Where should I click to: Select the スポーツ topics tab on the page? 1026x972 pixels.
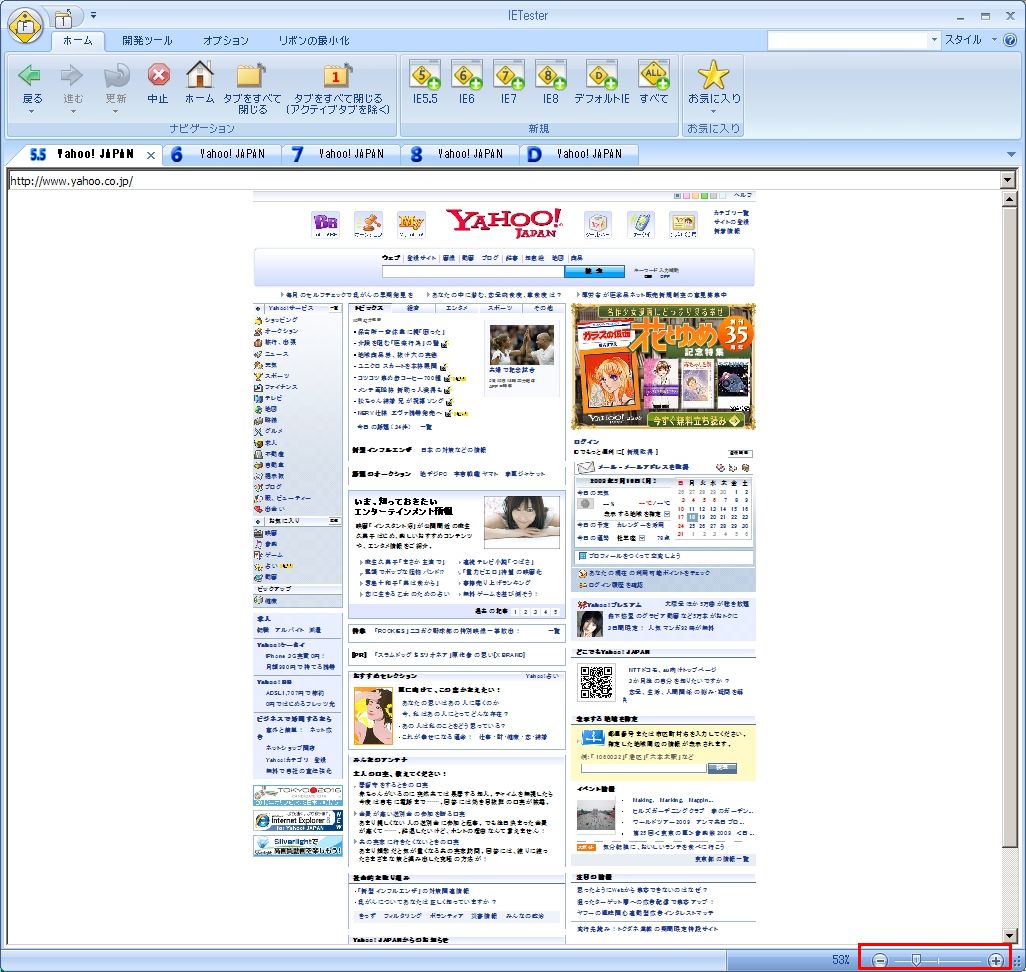500,308
